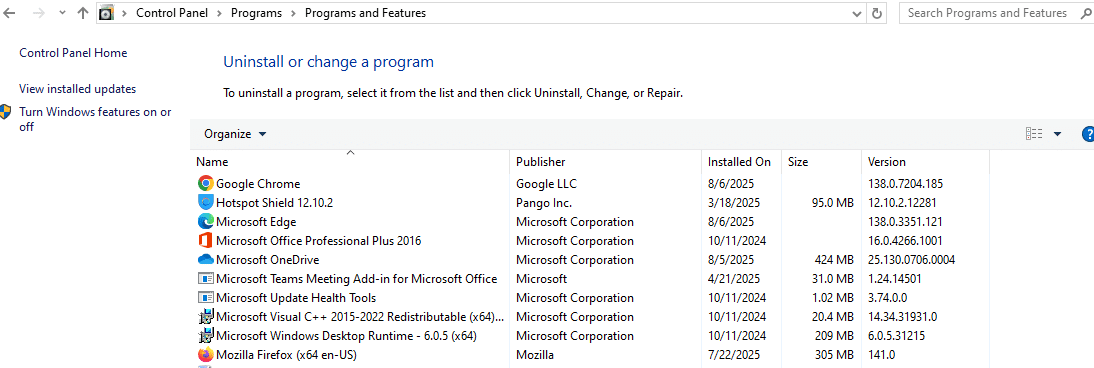Sort by the Name column header

(350, 161)
